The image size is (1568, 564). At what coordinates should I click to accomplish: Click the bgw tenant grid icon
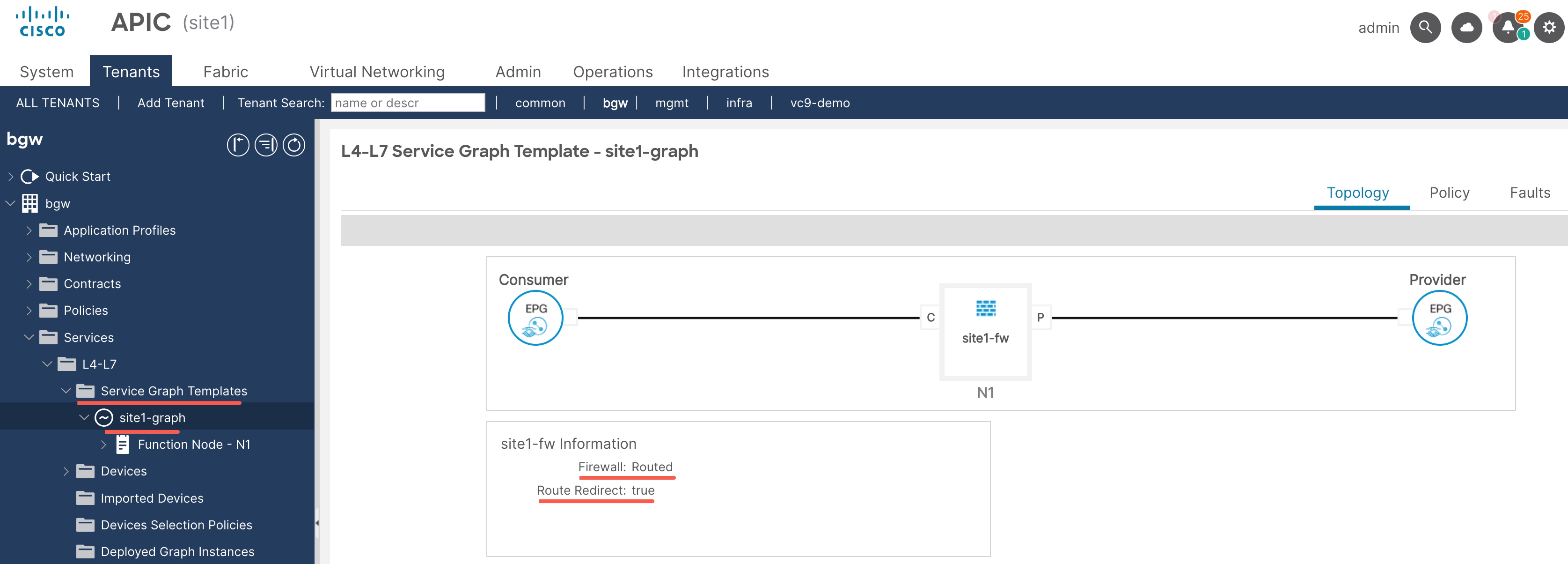coord(30,203)
